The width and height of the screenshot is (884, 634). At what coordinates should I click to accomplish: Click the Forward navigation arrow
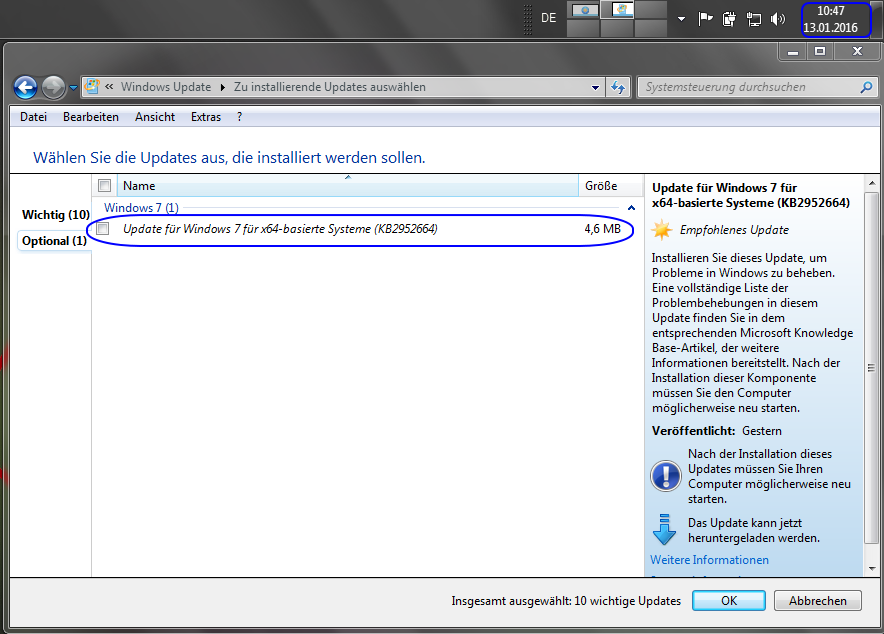pyautogui.click(x=54, y=87)
